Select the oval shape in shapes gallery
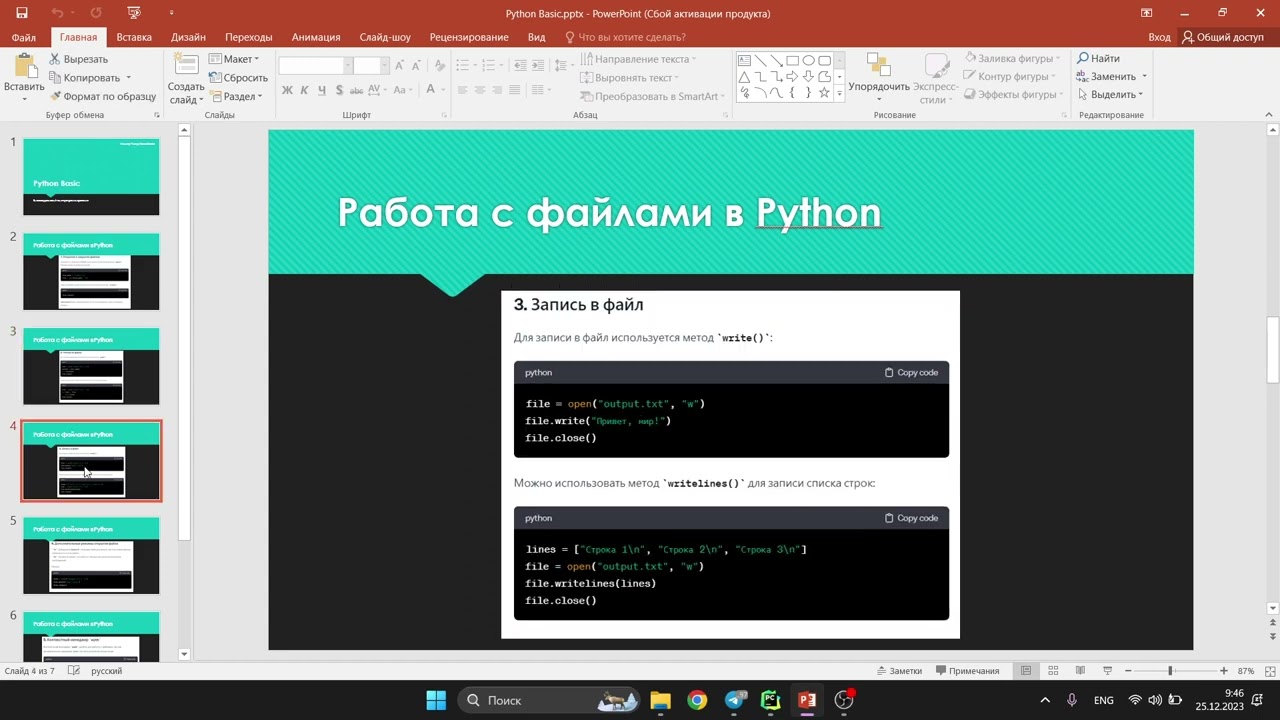The height and width of the screenshot is (720, 1280). pos(808,60)
